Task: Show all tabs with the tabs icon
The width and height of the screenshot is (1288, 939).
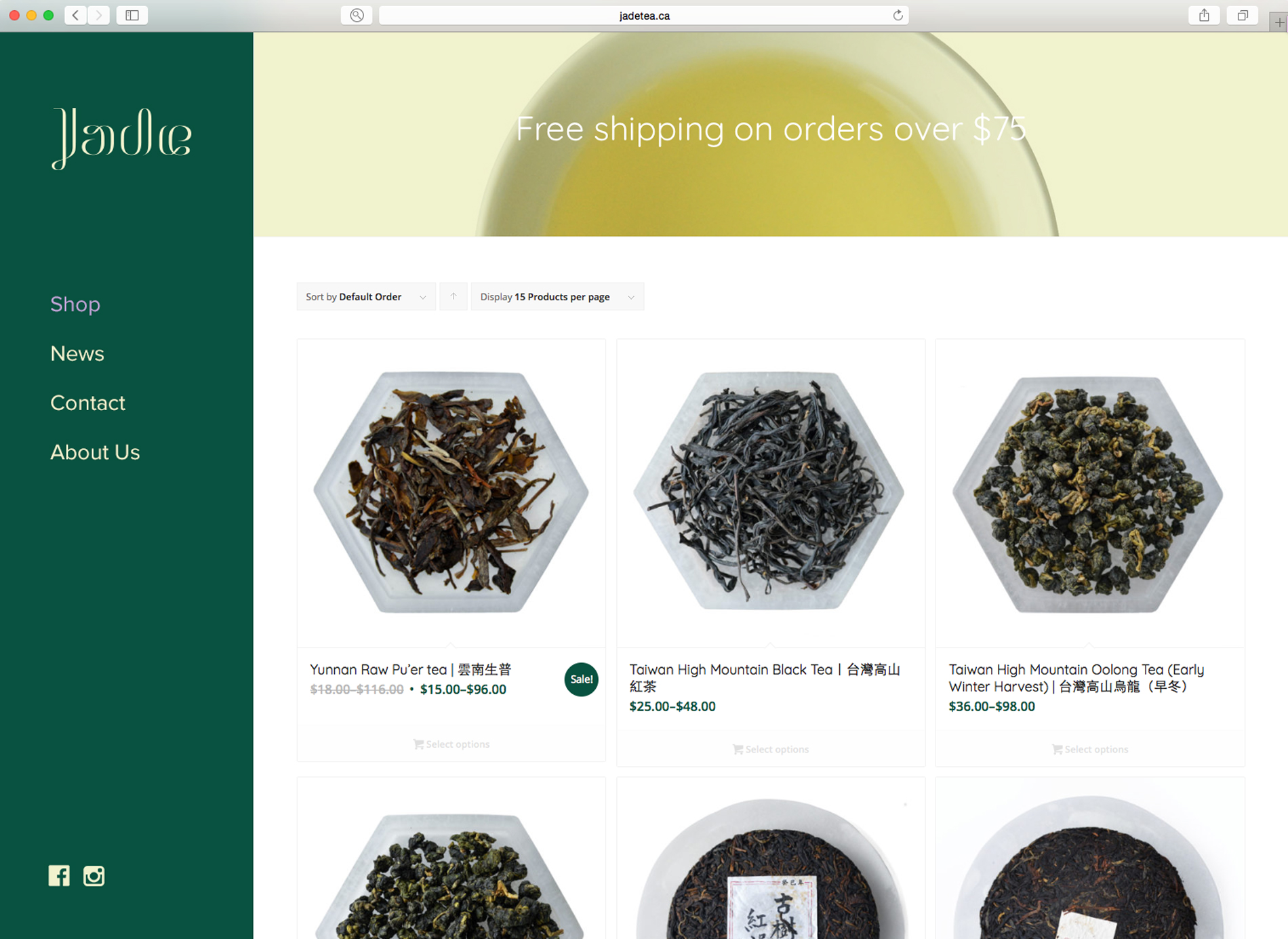Action: 1243,15
